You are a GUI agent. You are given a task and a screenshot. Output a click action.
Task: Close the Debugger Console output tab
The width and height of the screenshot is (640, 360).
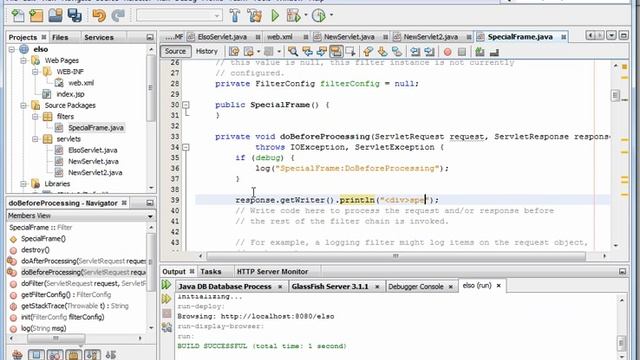click(x=451, y=287)
